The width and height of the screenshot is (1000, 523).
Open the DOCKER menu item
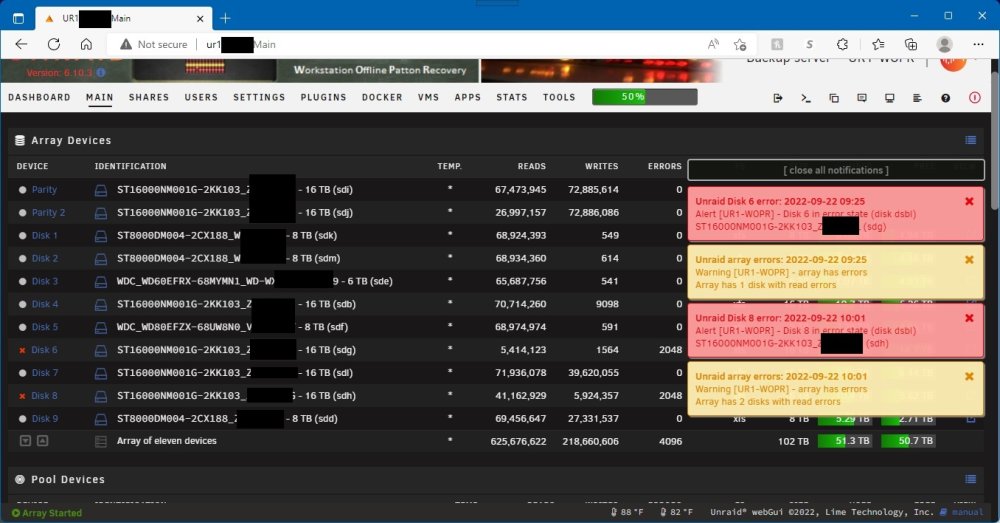click(382, 97)
